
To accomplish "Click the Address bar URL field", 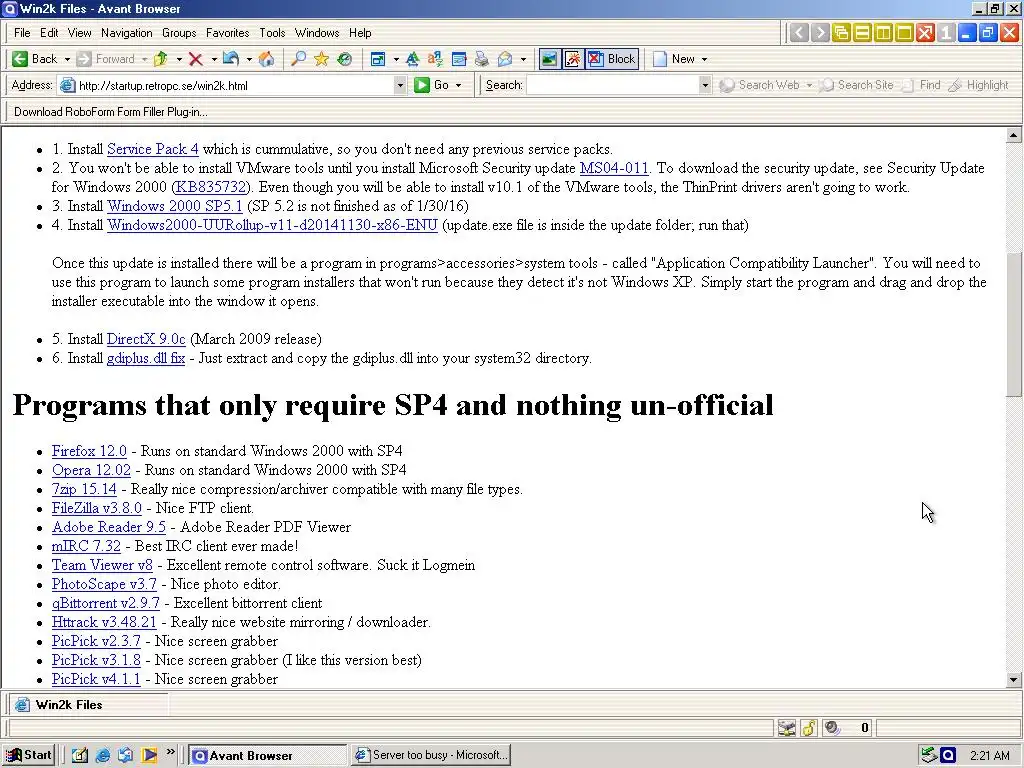I will click(225, 86).
